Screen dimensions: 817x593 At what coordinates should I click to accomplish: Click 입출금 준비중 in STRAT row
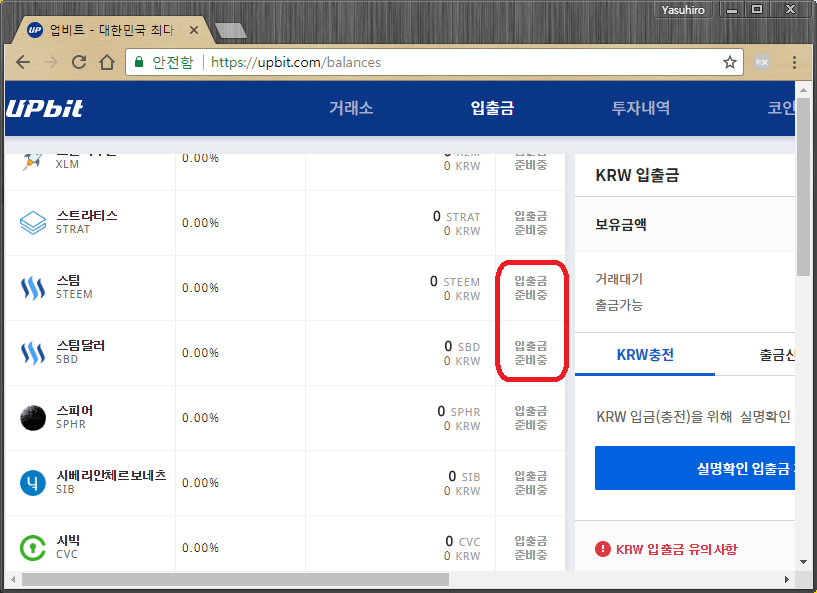(531, 223)
